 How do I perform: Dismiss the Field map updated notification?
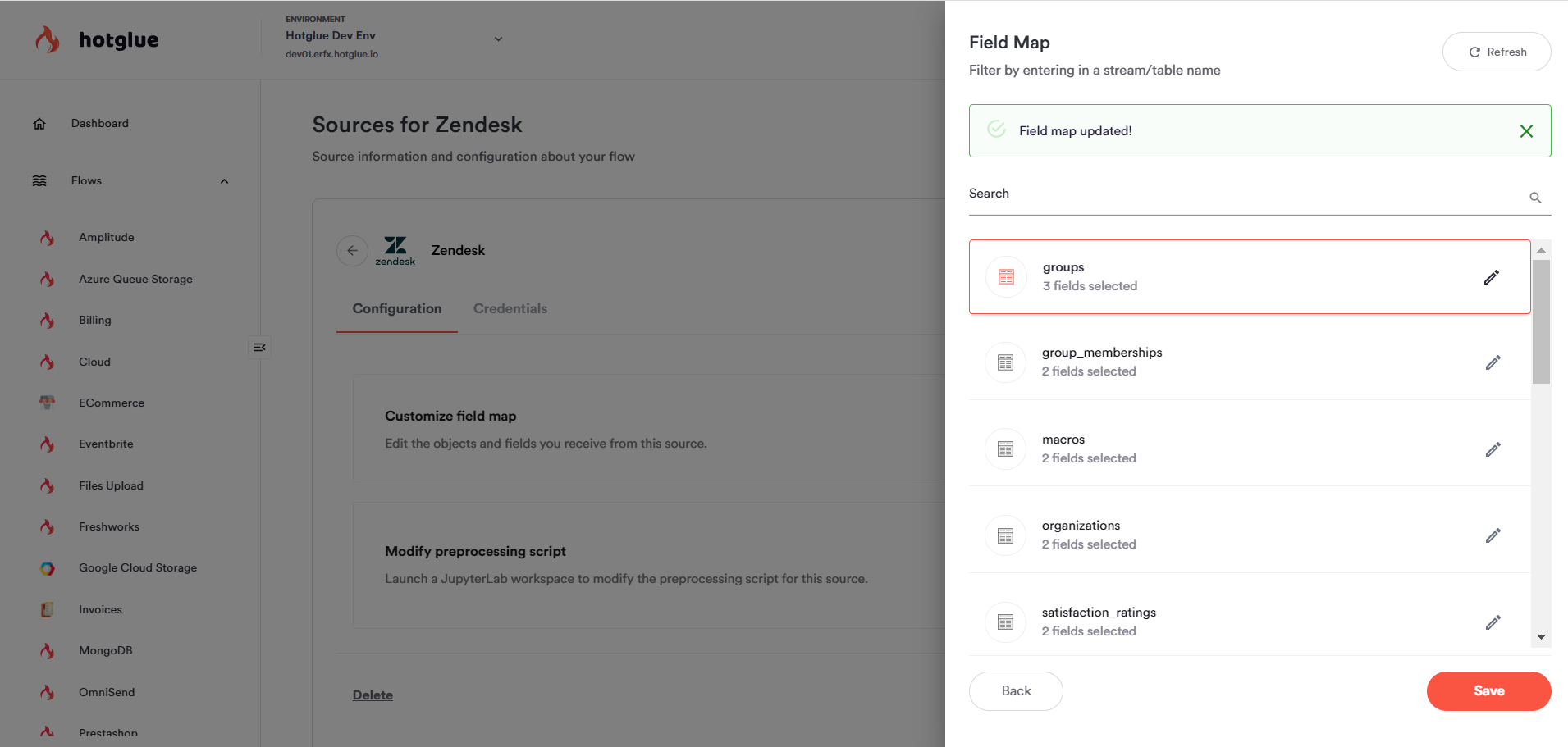pos(1526,131)
